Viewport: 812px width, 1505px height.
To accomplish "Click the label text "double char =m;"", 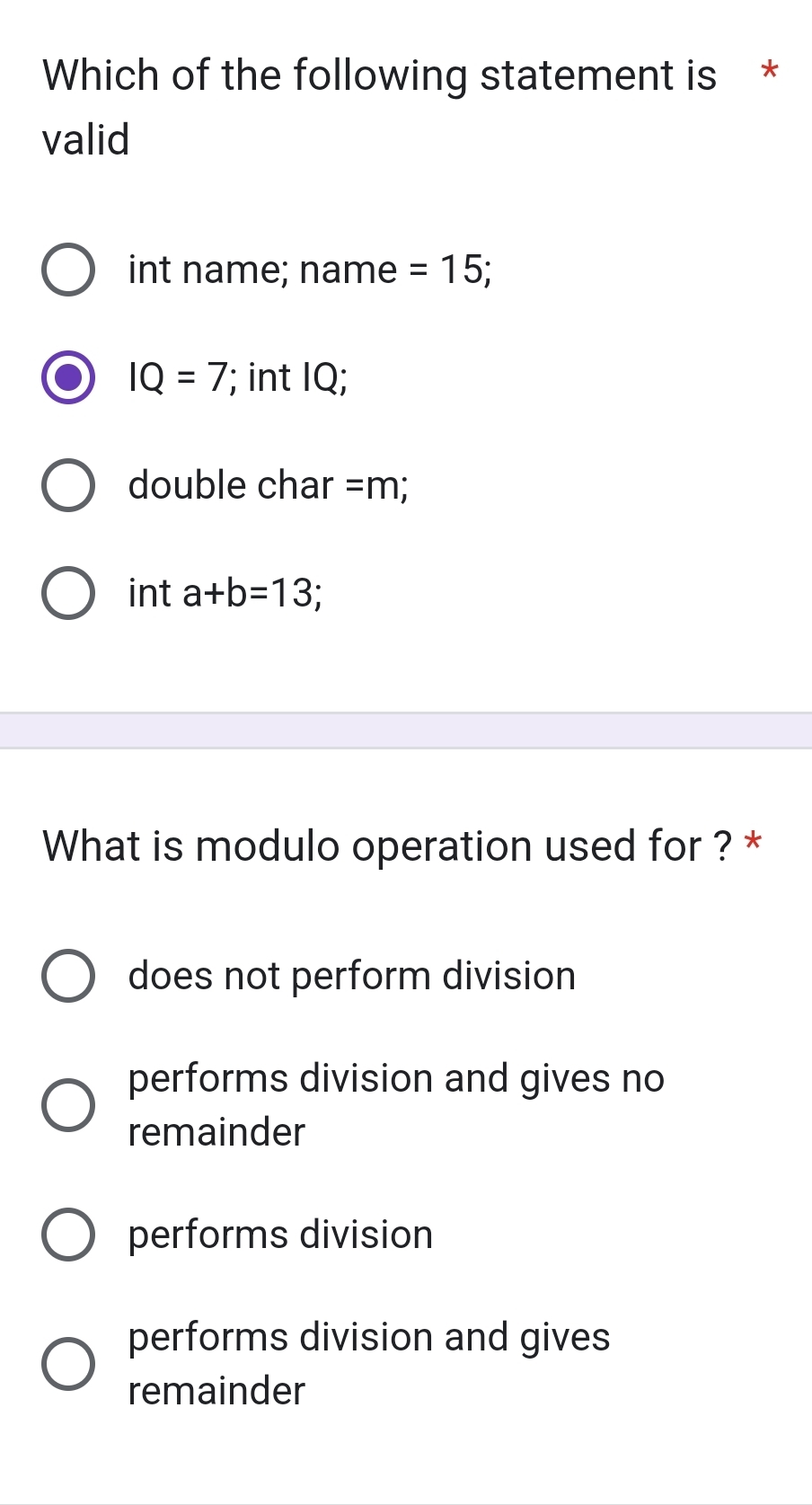I will coord(268,485).
